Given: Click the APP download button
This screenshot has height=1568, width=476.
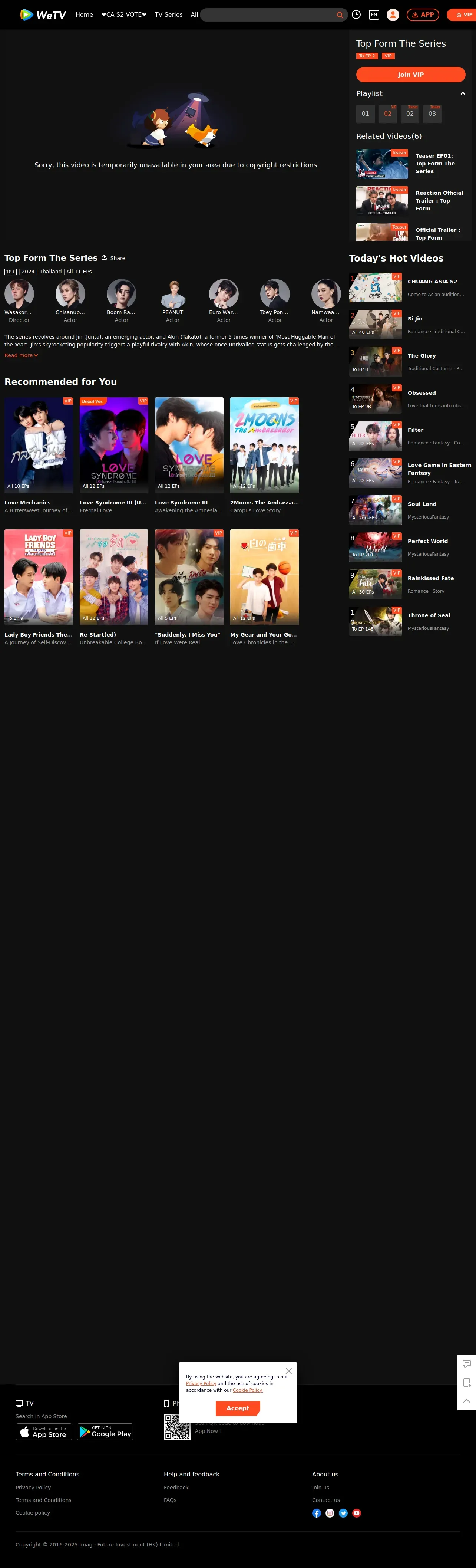Looking at the screenshot, I should (423, 14).
